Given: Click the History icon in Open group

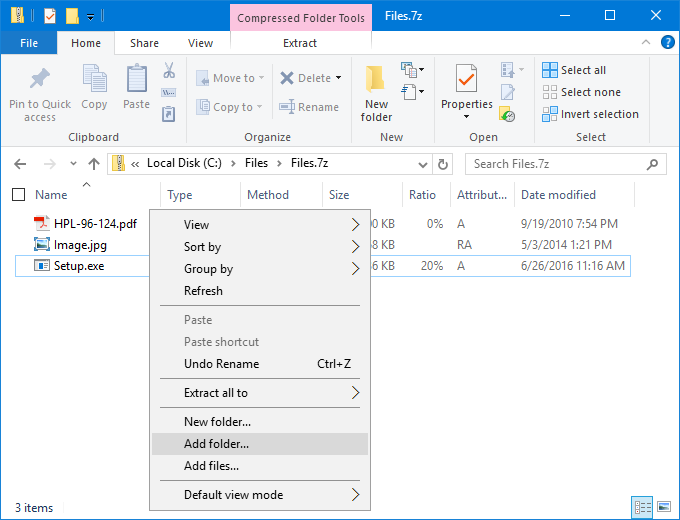Looking at the screenshot, I should point(507,114).
